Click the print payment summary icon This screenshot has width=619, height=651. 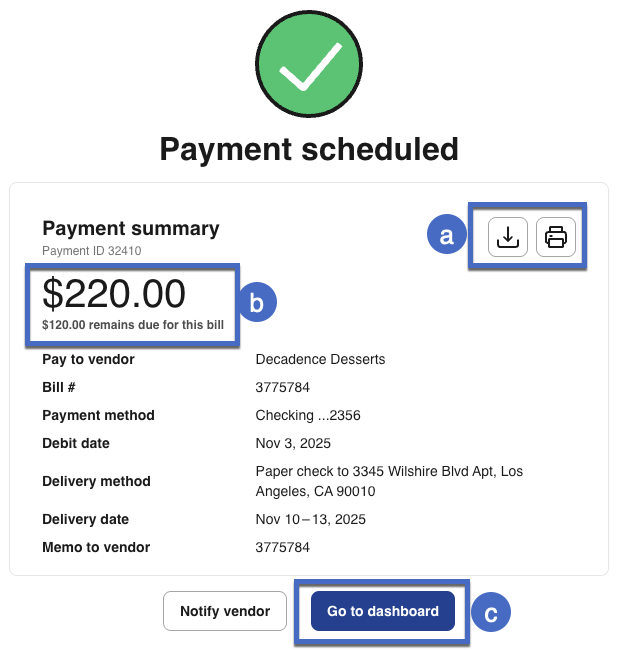tap(556, 237)
